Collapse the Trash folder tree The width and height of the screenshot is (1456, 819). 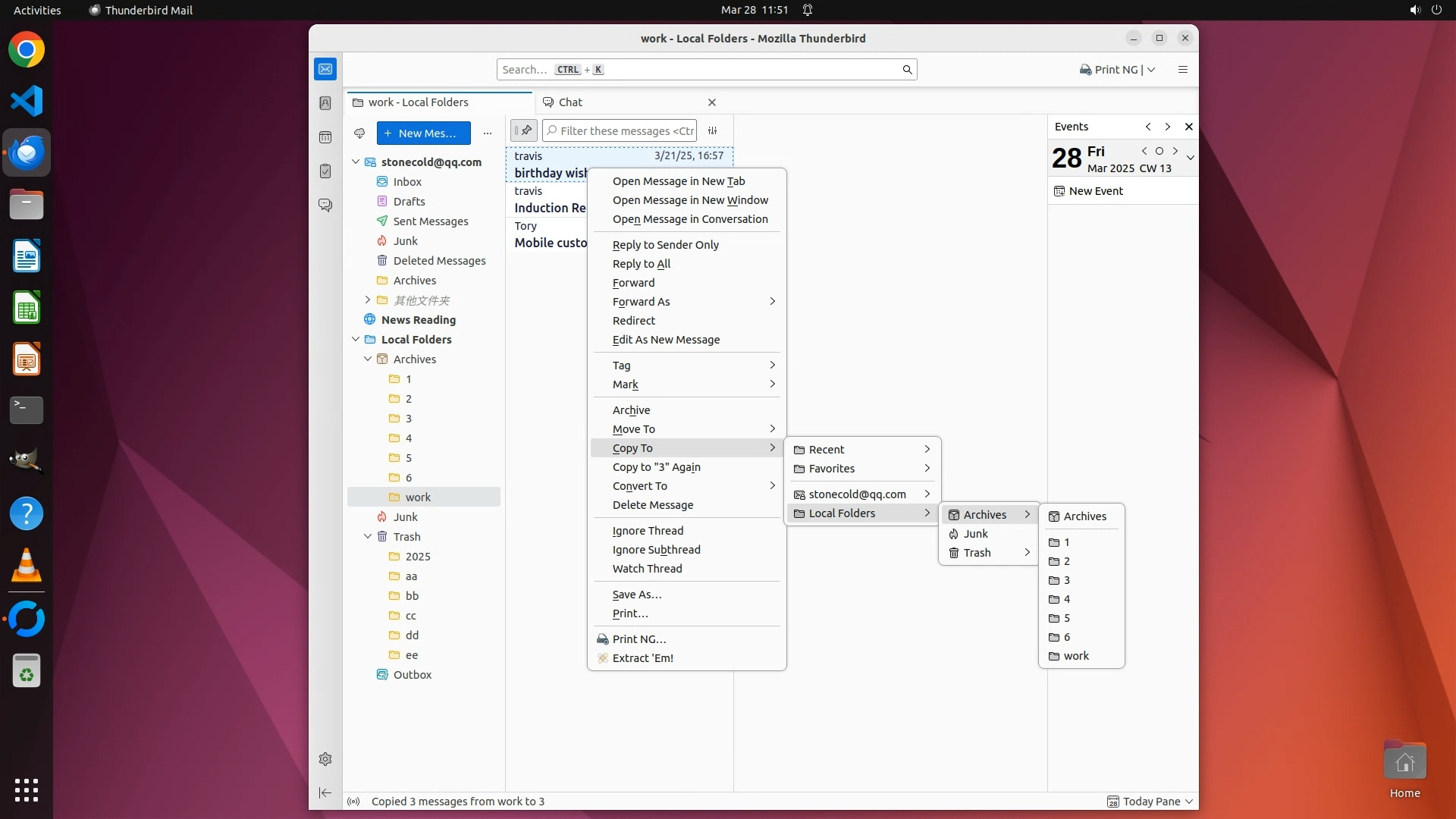coord(368,537)
